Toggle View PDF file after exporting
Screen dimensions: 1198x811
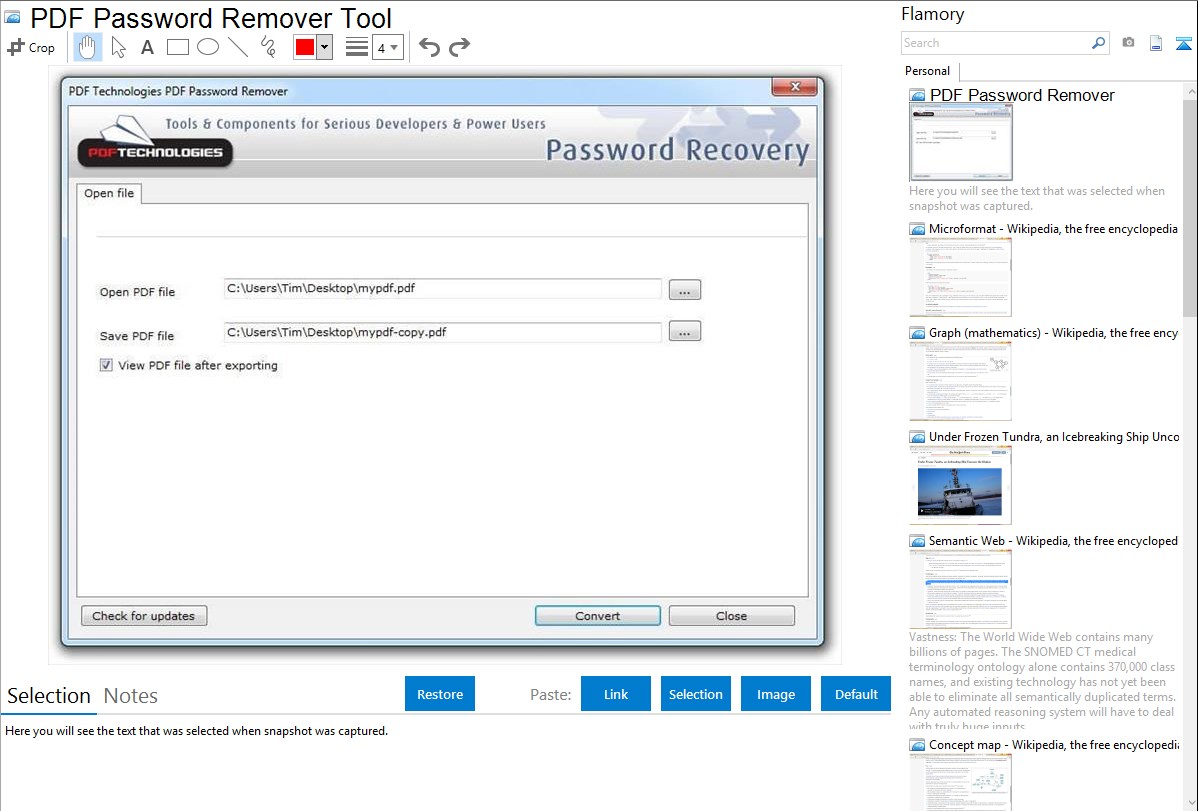[x=105, y=365]
